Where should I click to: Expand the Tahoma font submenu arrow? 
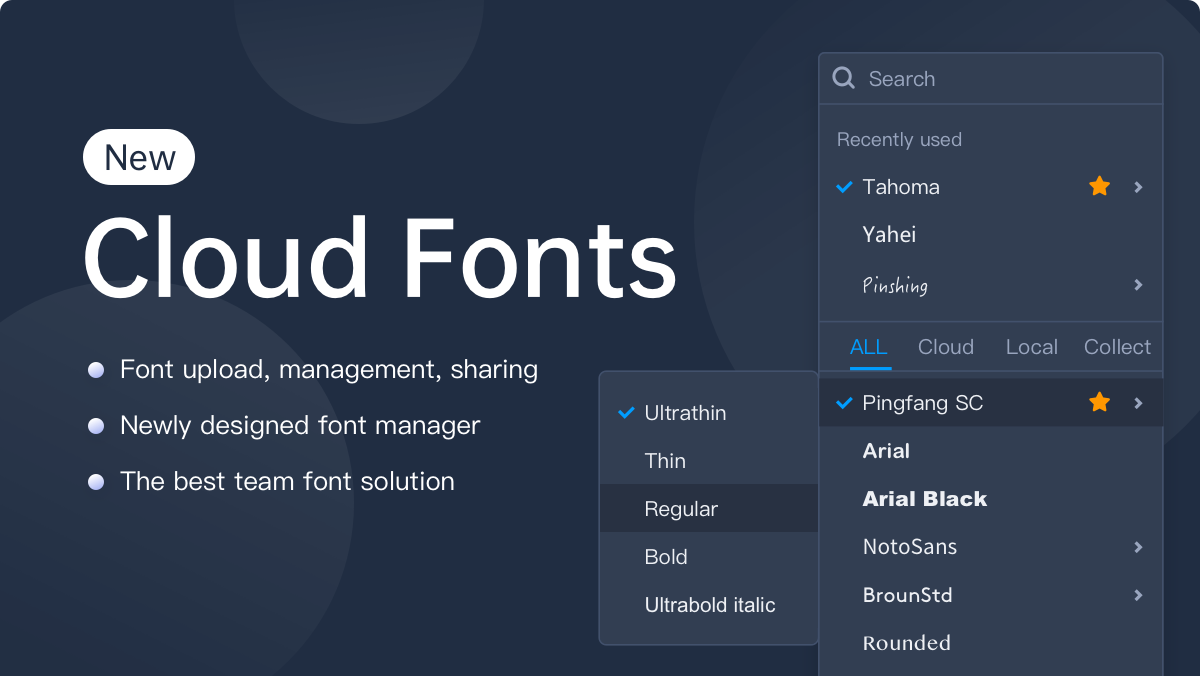click(1138, 187)
